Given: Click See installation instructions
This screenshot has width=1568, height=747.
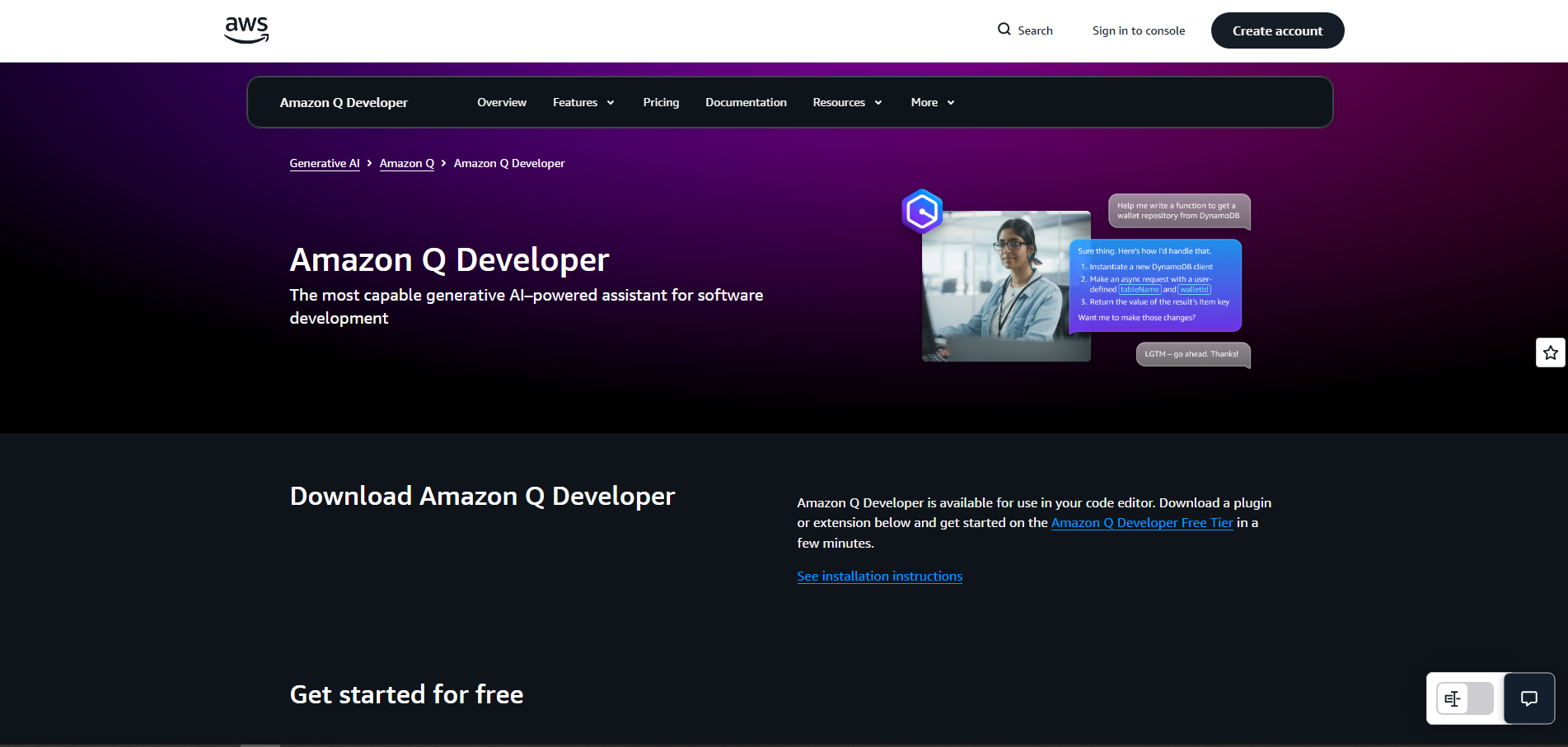Looking at the screenshot, I should (879, 576).
